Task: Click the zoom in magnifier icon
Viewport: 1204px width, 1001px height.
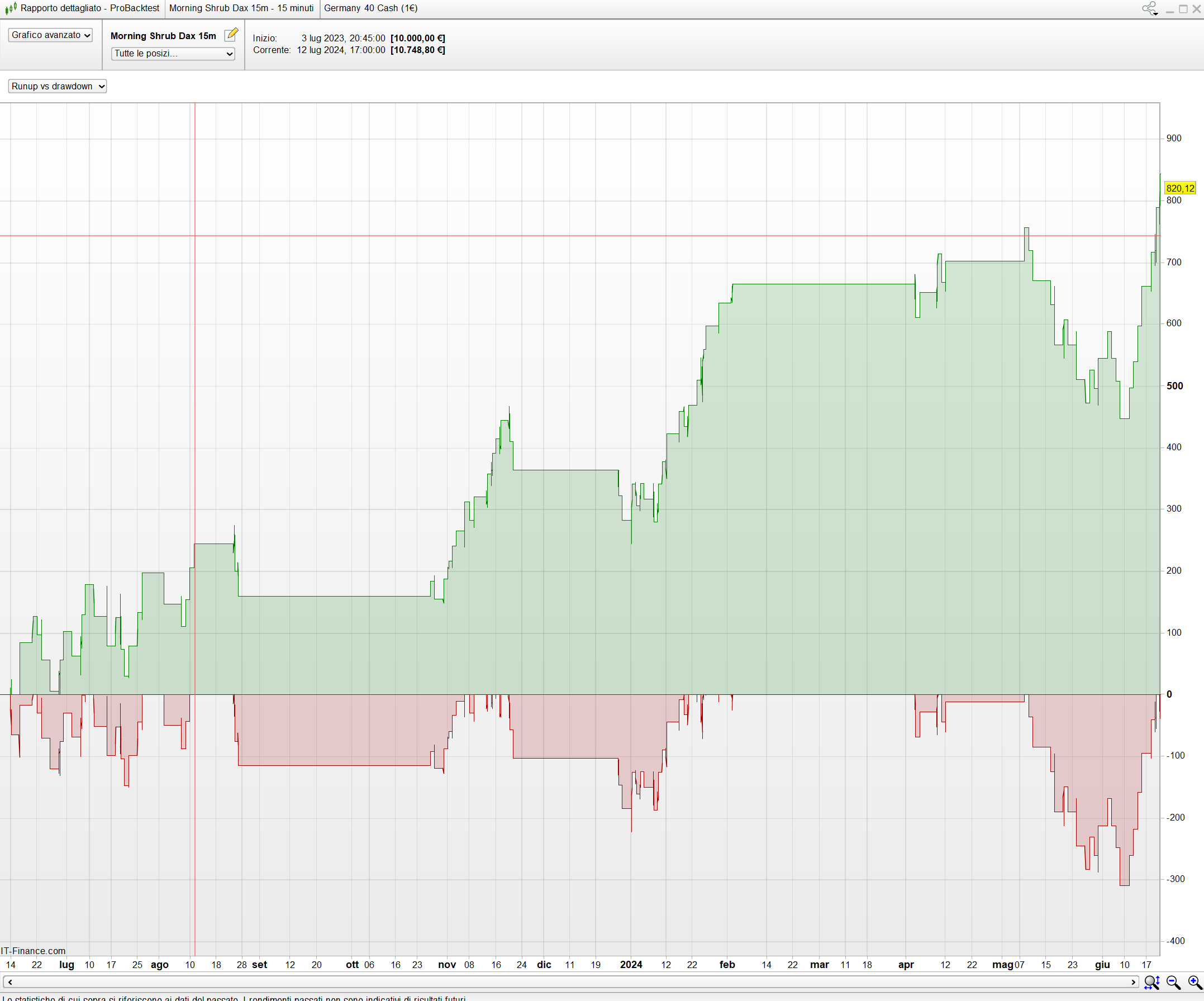Action: pos(1195,983)
